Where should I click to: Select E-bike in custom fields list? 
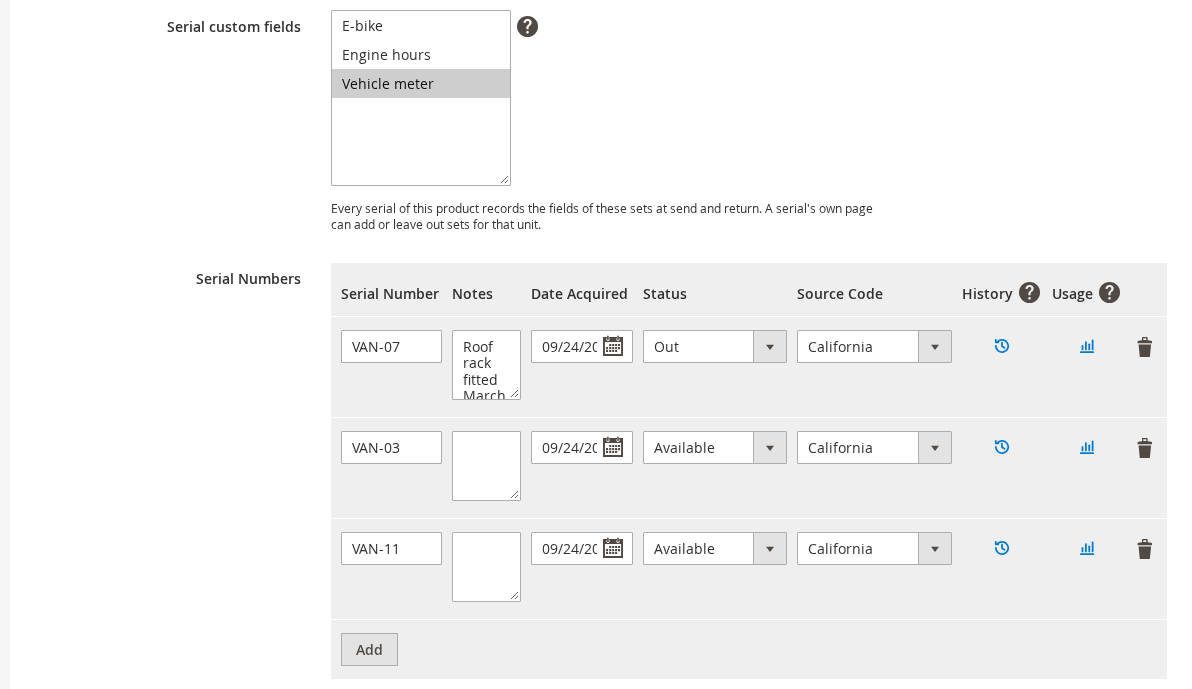click(420, 26)
